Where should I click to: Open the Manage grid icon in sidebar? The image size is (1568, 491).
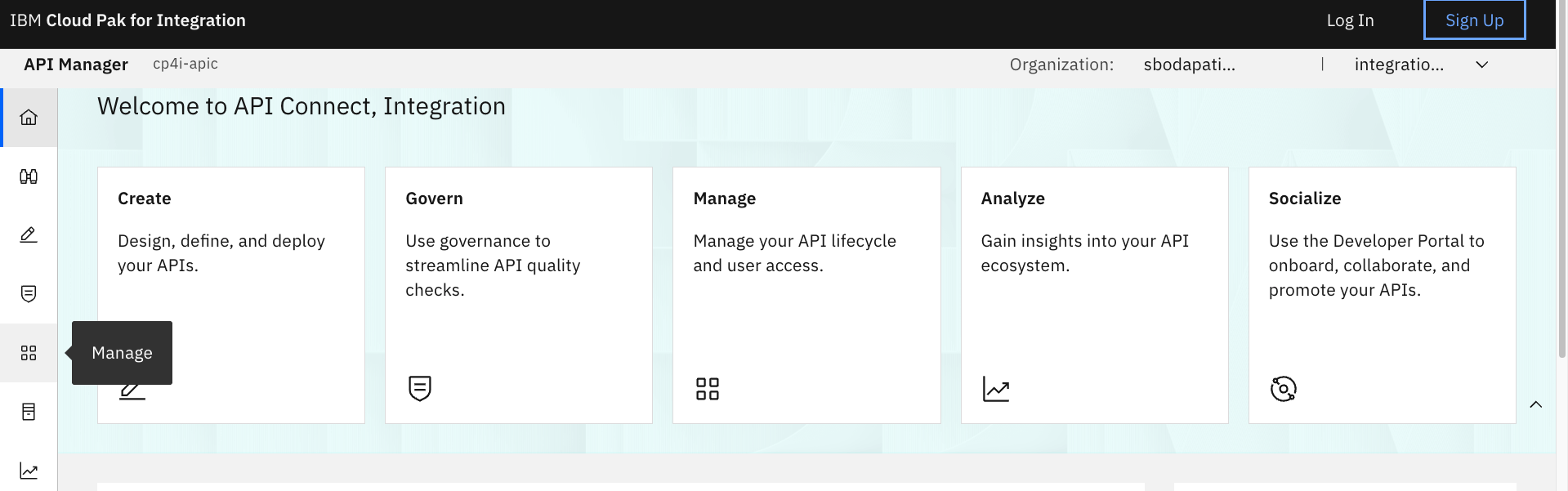pyautogui.click(x=29, y=353)
